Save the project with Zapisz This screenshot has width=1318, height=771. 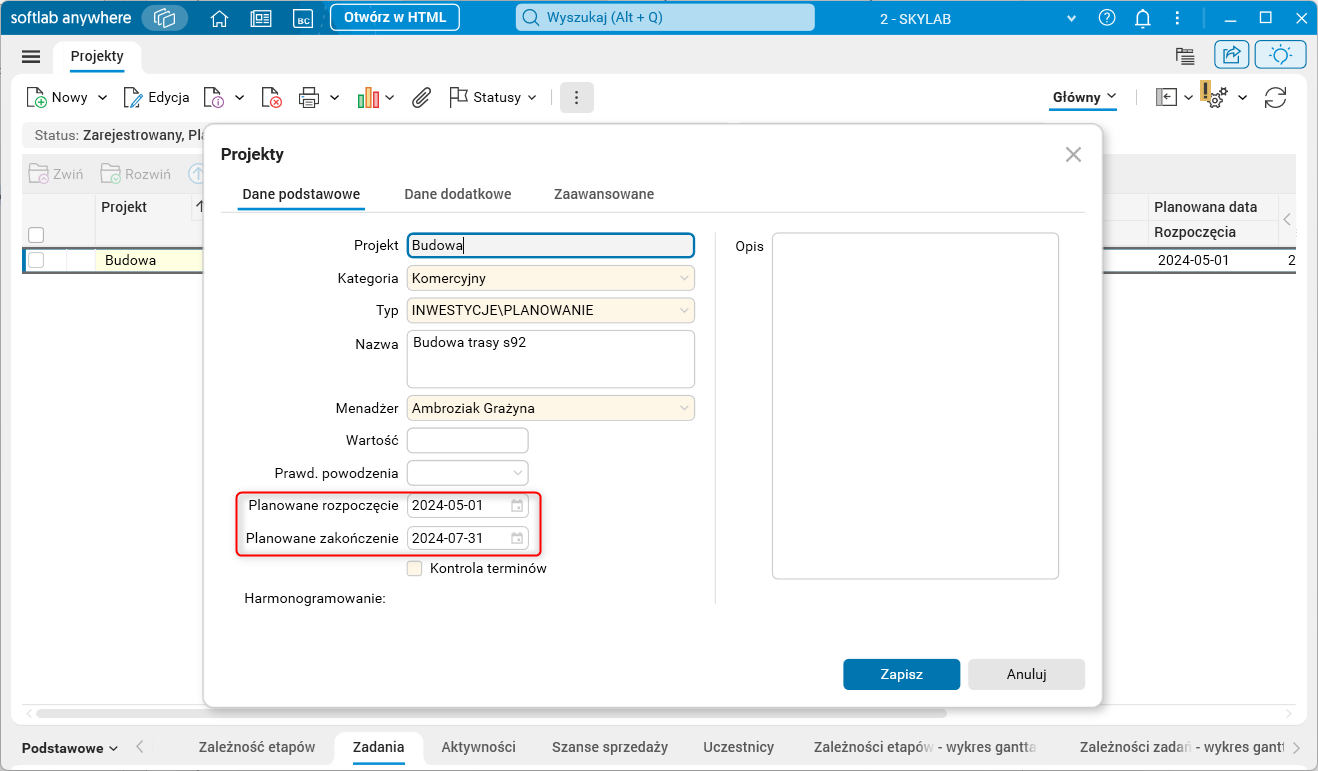tap(902, 674)
